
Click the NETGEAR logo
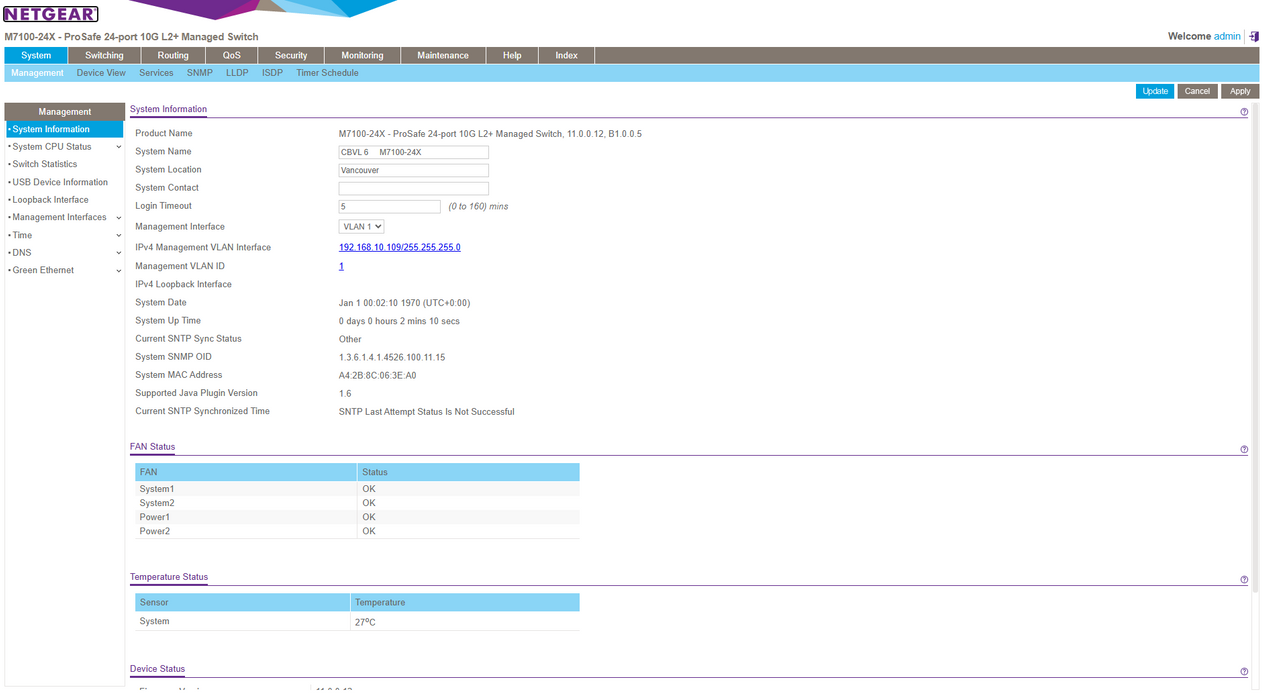tap(51, 14)
